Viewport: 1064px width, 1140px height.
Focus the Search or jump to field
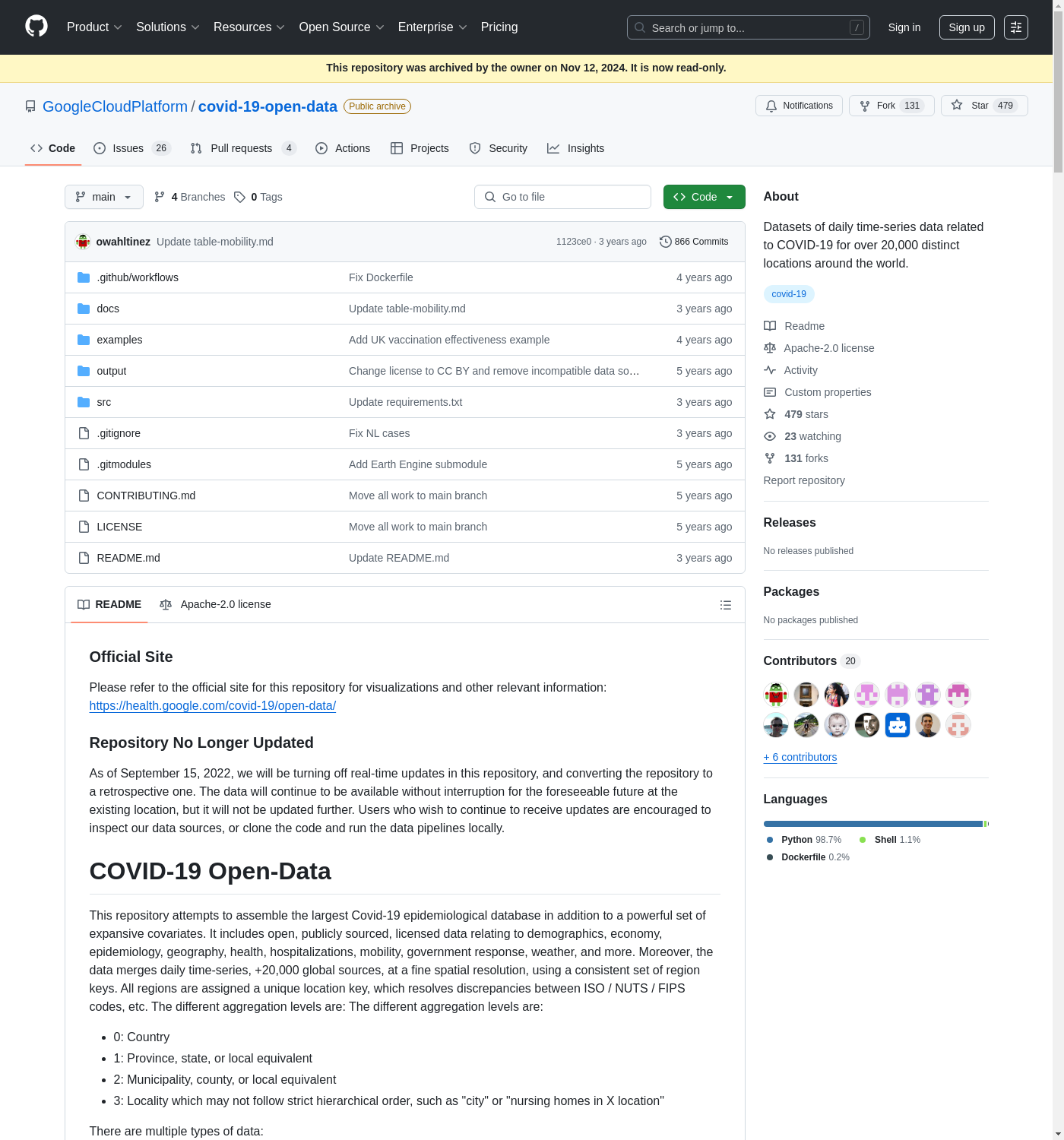[x=749, y=27]
